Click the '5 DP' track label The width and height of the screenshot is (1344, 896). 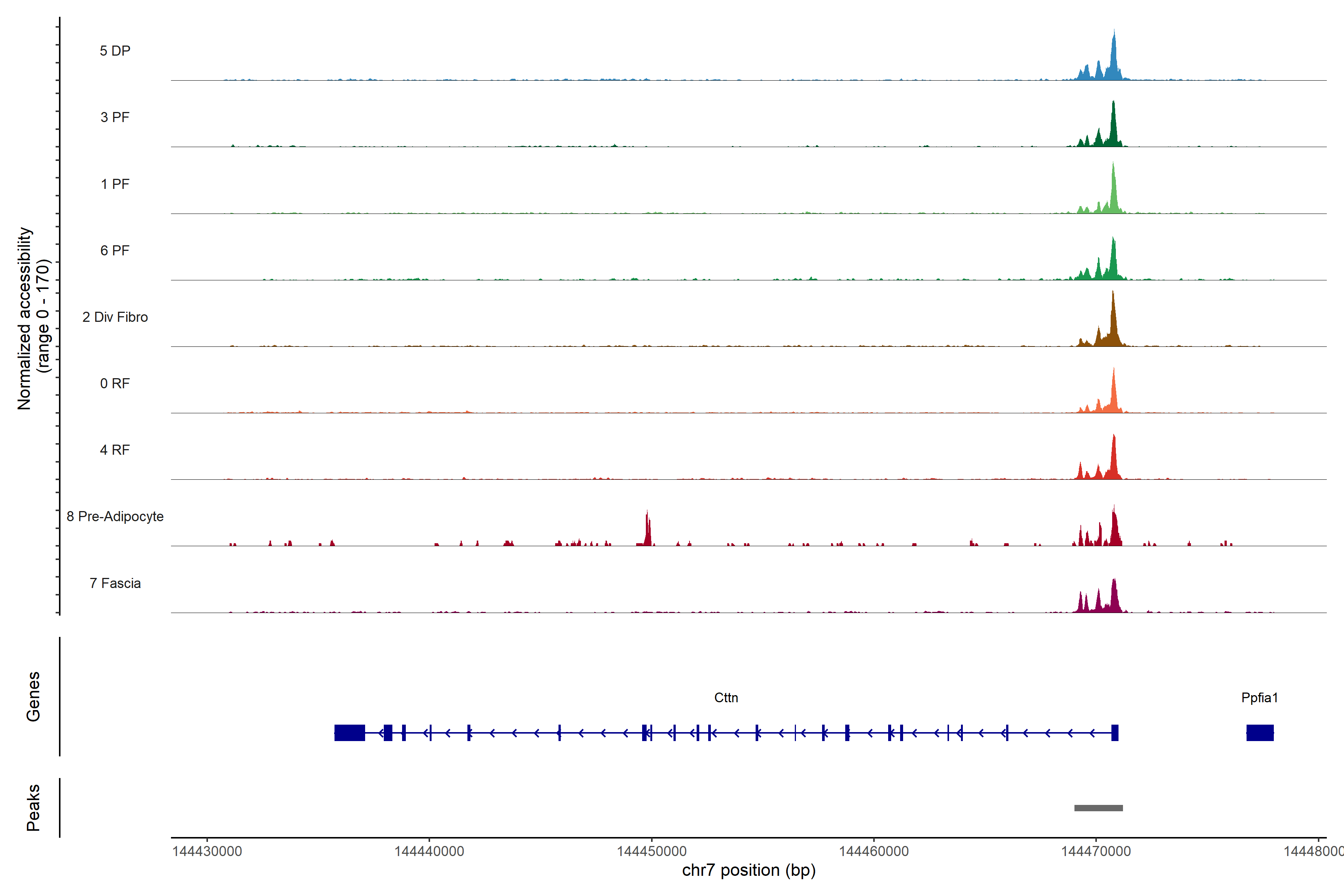click(x=115, y=51)
